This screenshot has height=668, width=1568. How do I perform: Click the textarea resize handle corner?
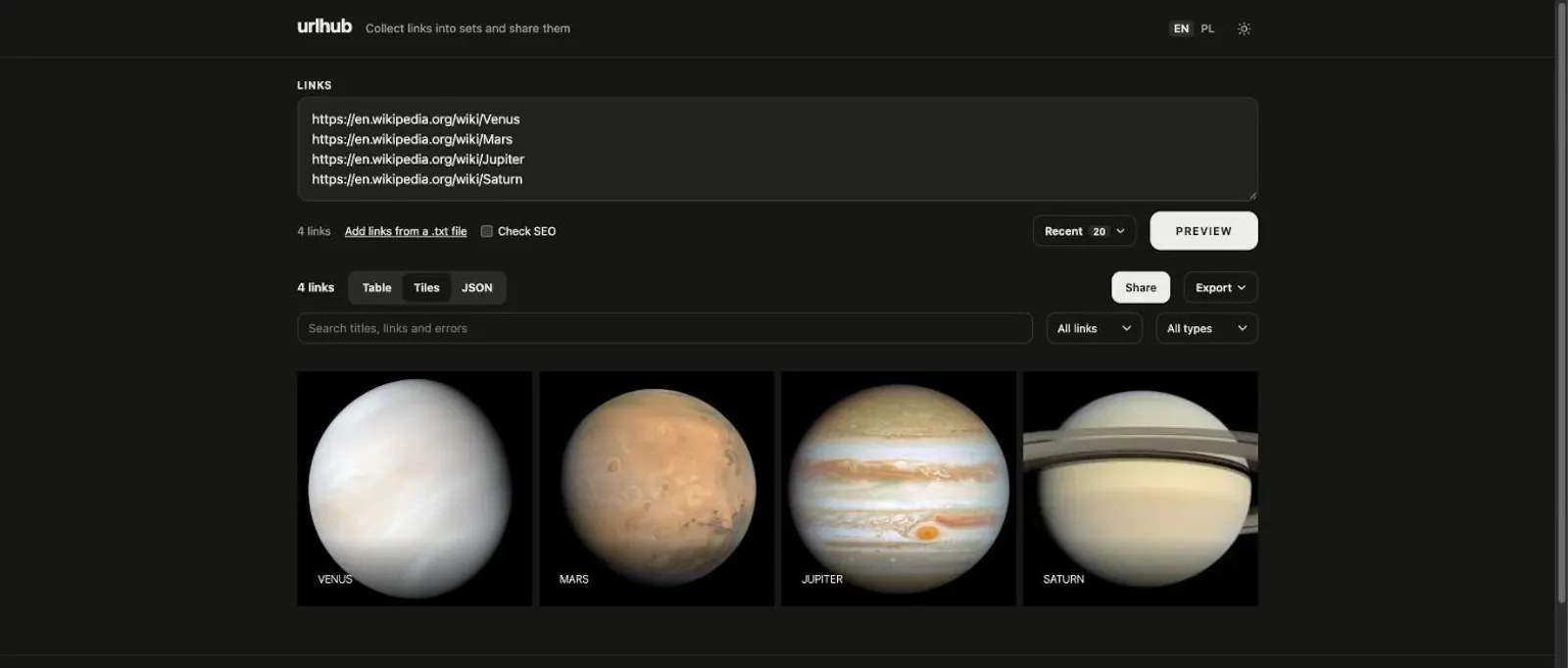point(1251,195)
